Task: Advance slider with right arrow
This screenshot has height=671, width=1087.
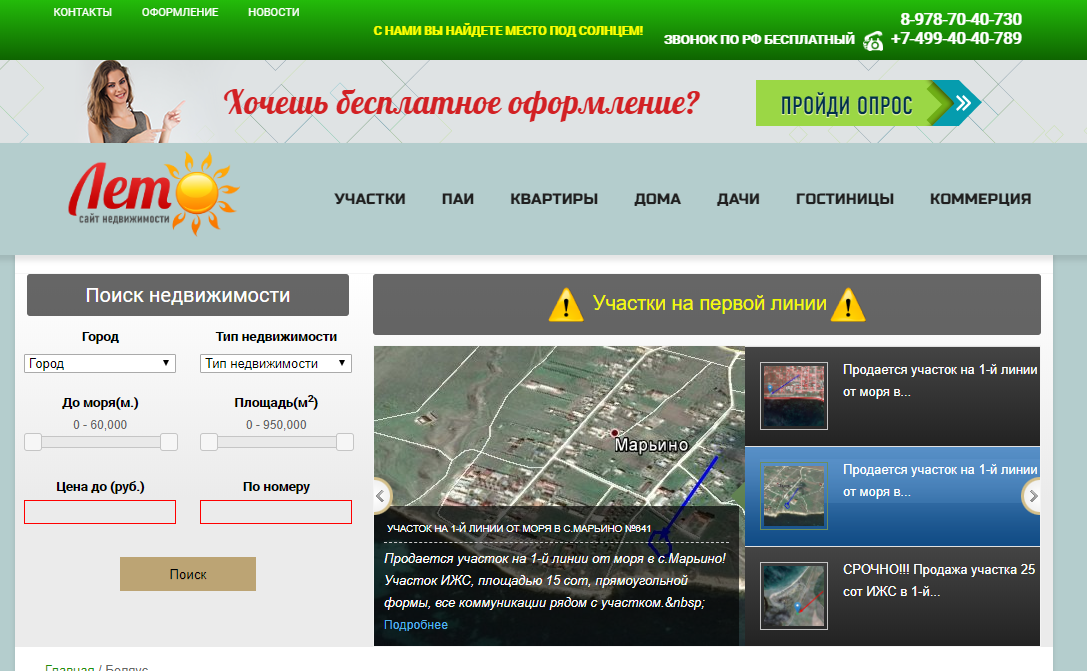Action: click(1033, 496)
